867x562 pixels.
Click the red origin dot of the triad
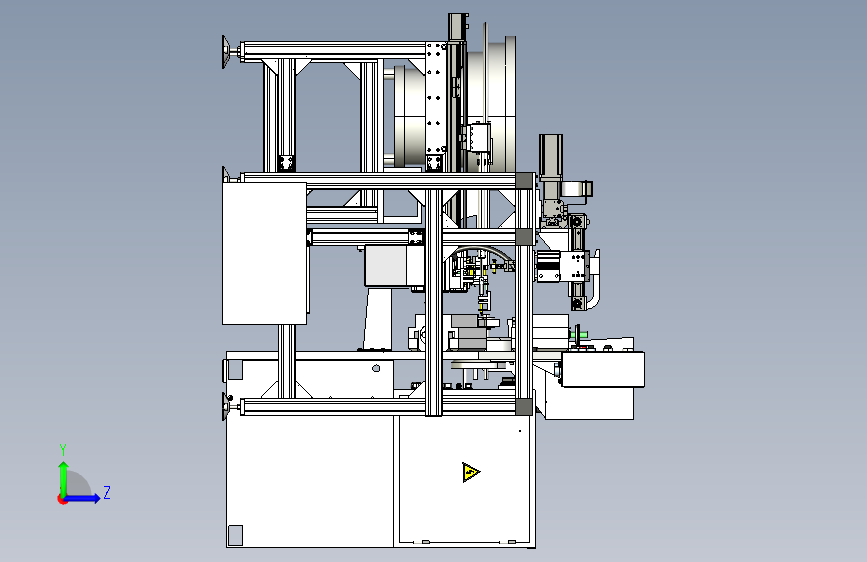point(62,499)
